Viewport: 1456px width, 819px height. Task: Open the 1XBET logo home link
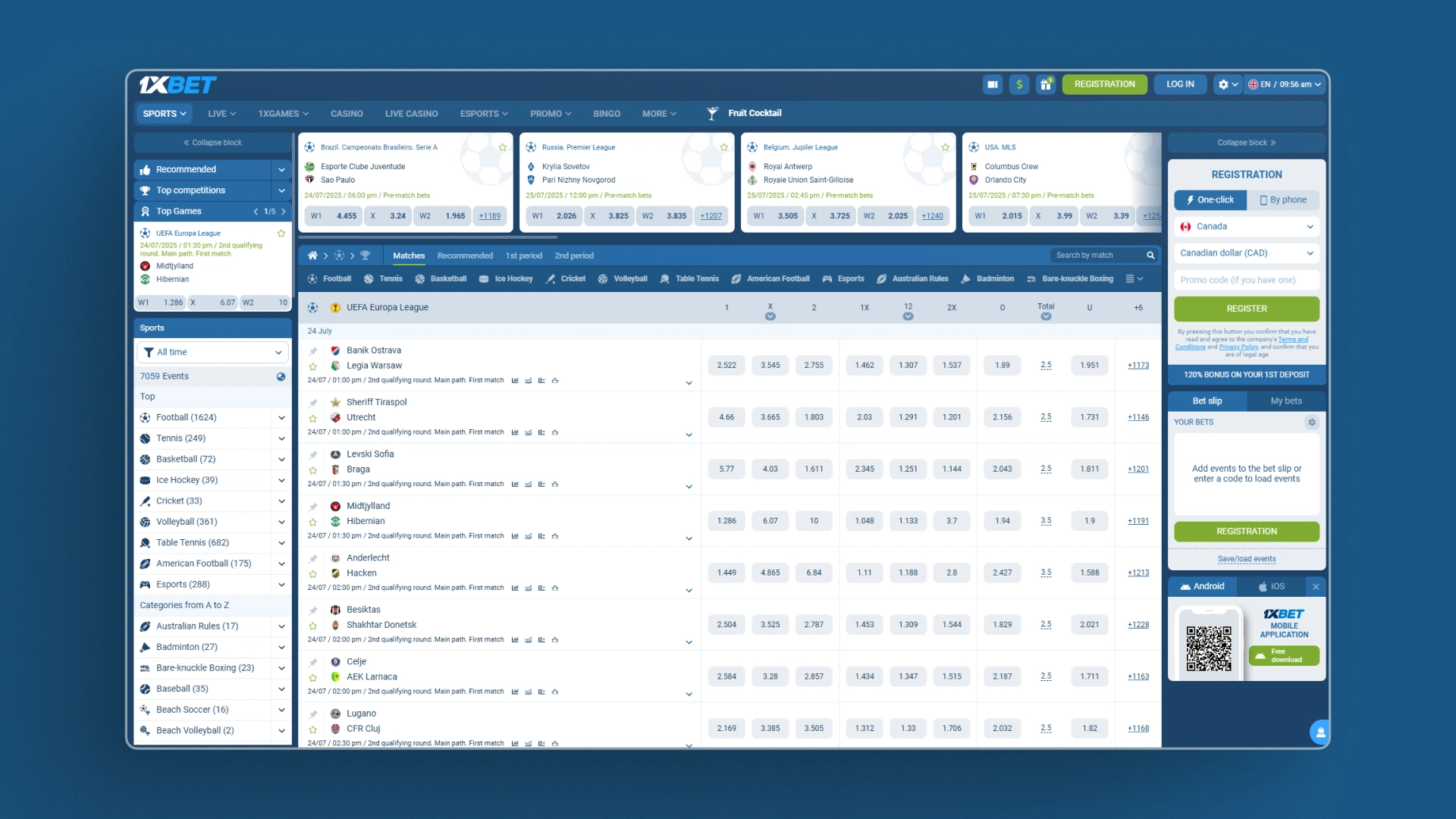[x=177, y=85]
